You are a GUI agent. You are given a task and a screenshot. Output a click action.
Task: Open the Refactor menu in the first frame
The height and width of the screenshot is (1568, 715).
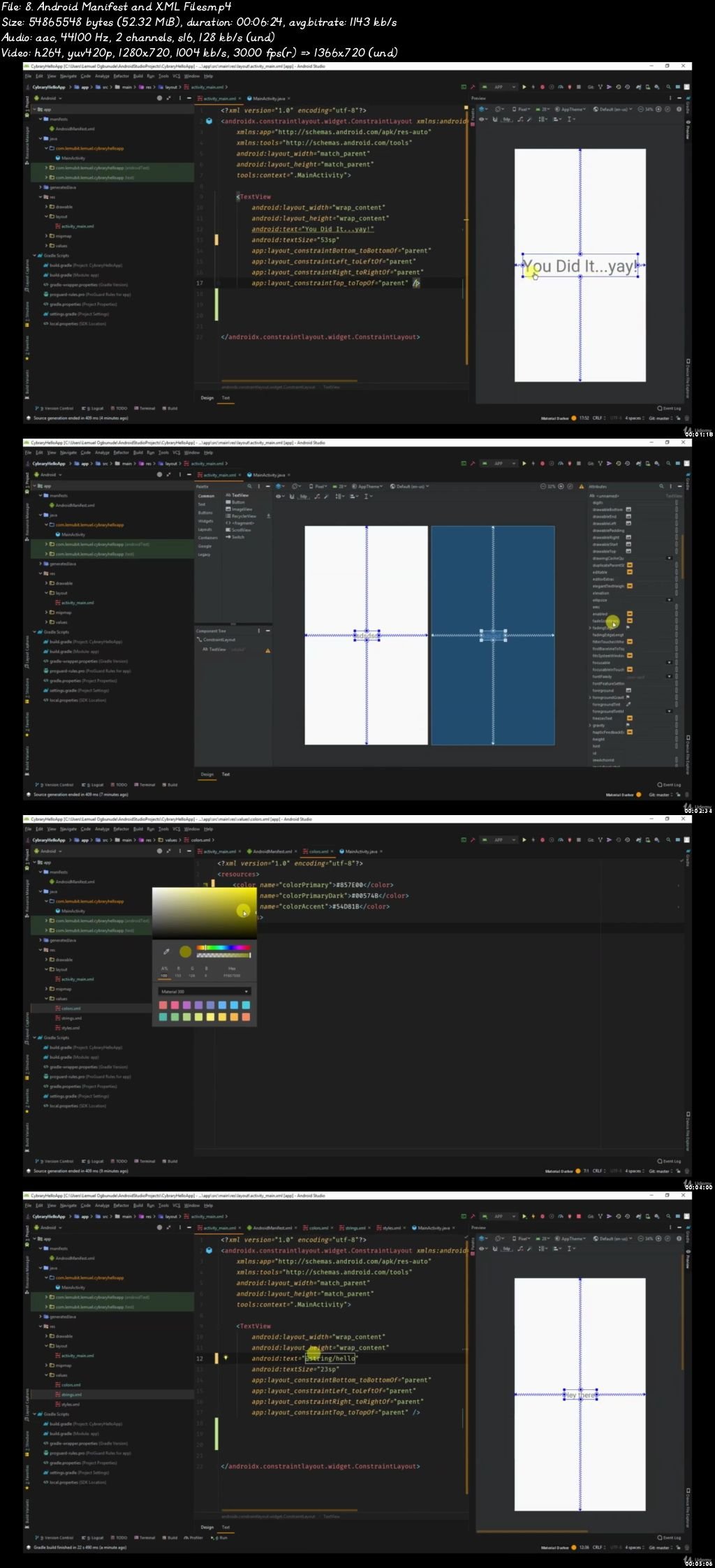click(x=121, y=76)
